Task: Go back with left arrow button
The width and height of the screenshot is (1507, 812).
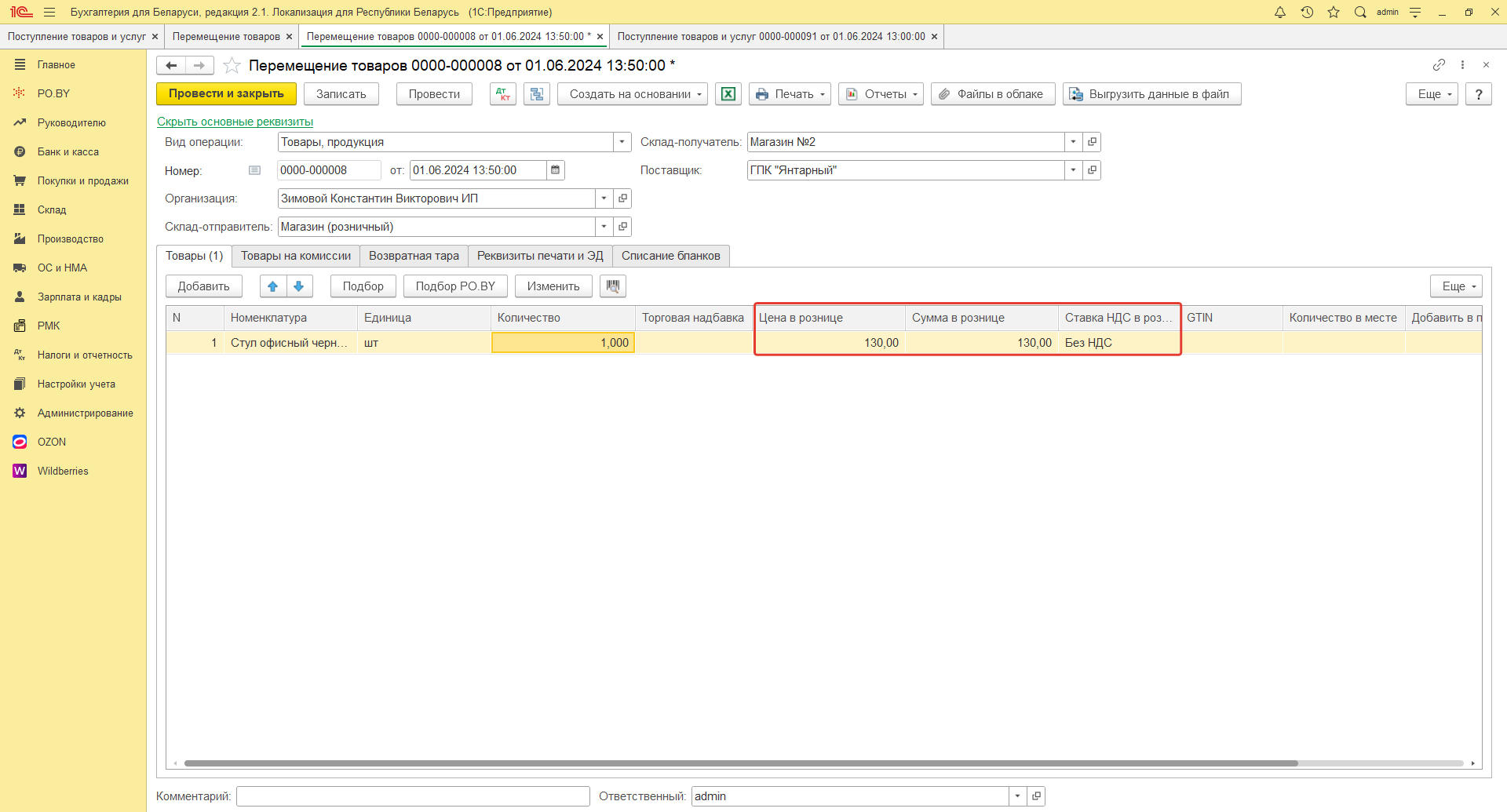Action: click(x=171, y=65)
